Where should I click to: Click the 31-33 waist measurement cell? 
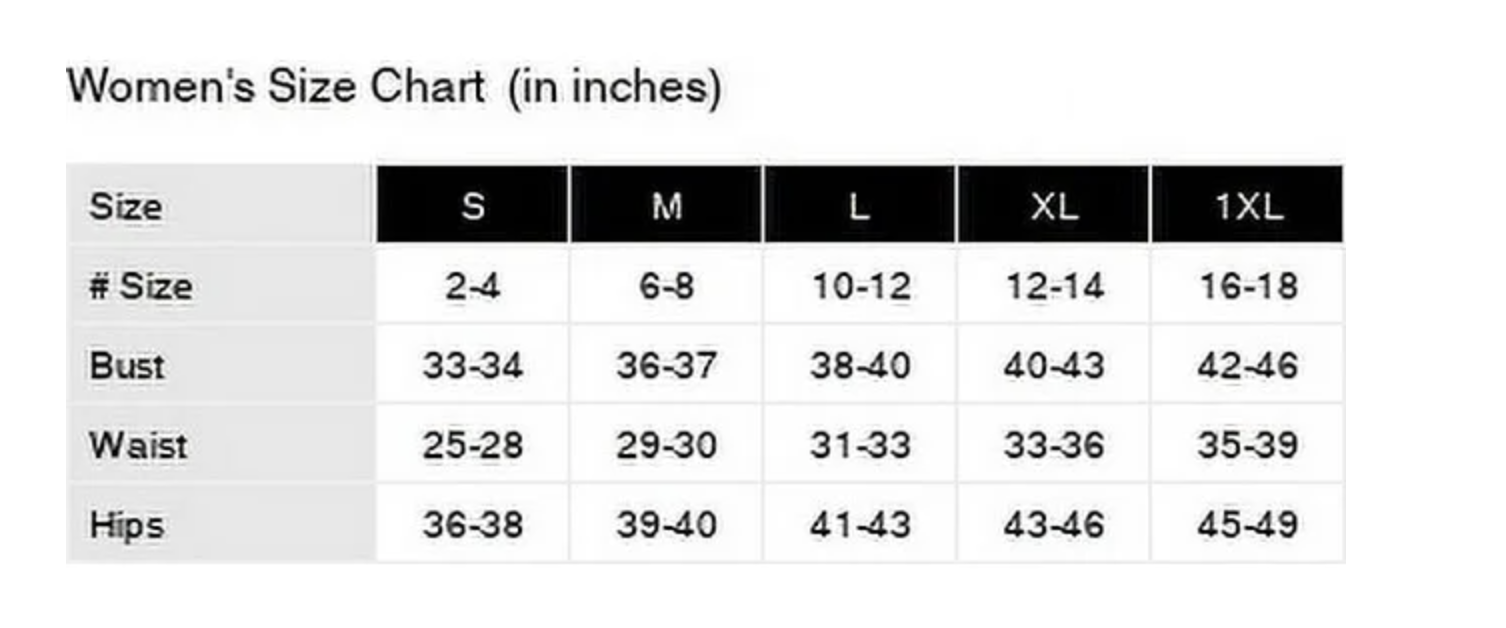click(x=860, y=444)
